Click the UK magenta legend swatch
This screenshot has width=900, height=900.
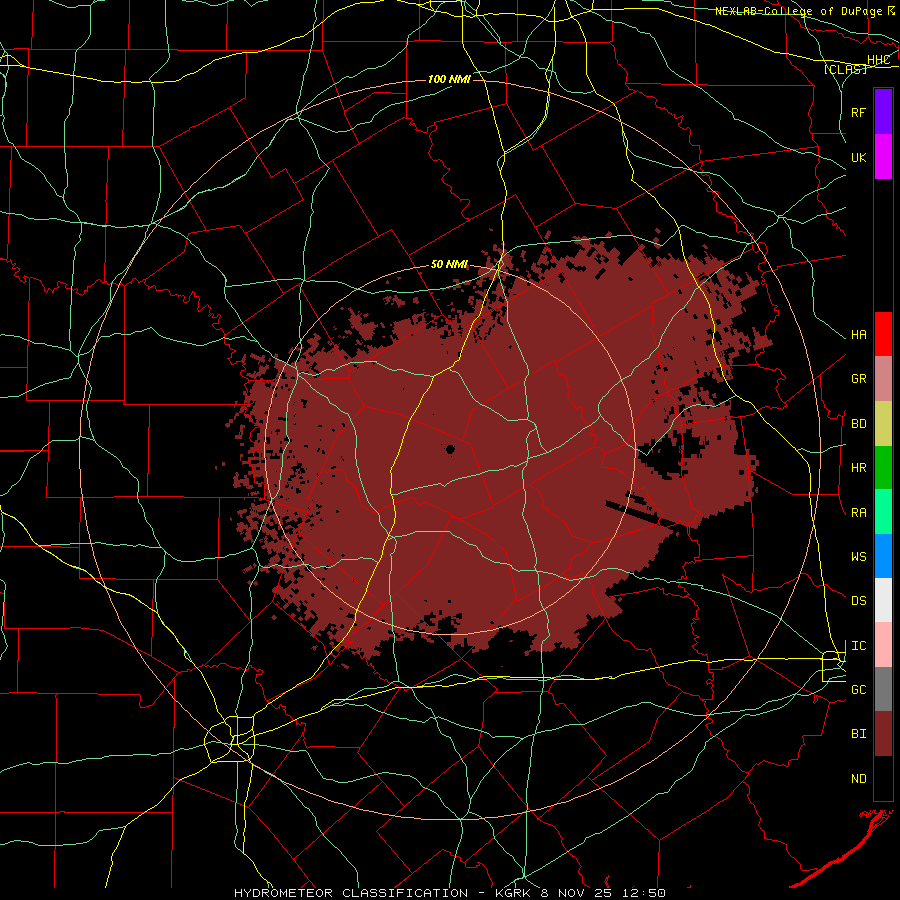click(x=883, y=157)
